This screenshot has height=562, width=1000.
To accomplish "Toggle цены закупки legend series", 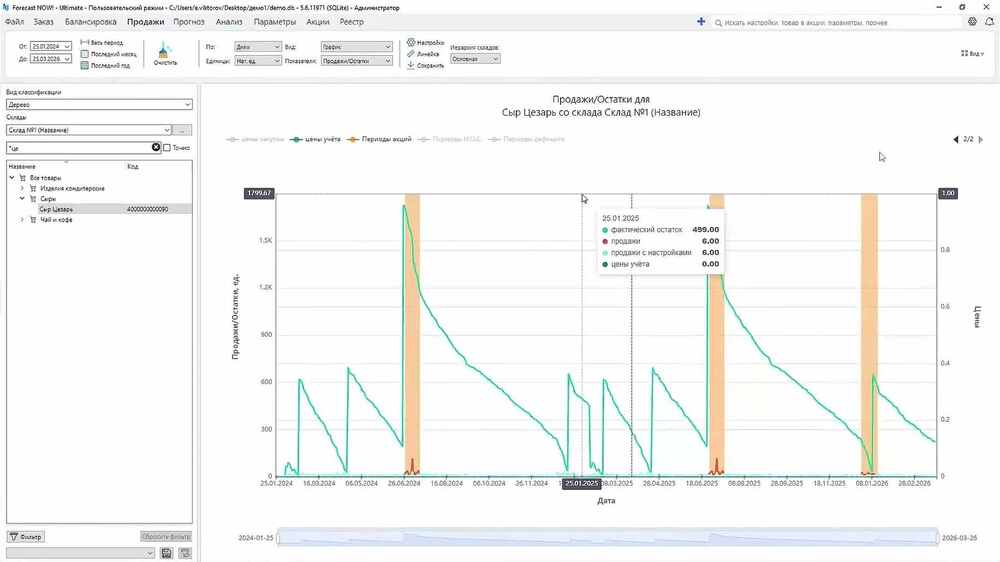I will tap(255, 139).
